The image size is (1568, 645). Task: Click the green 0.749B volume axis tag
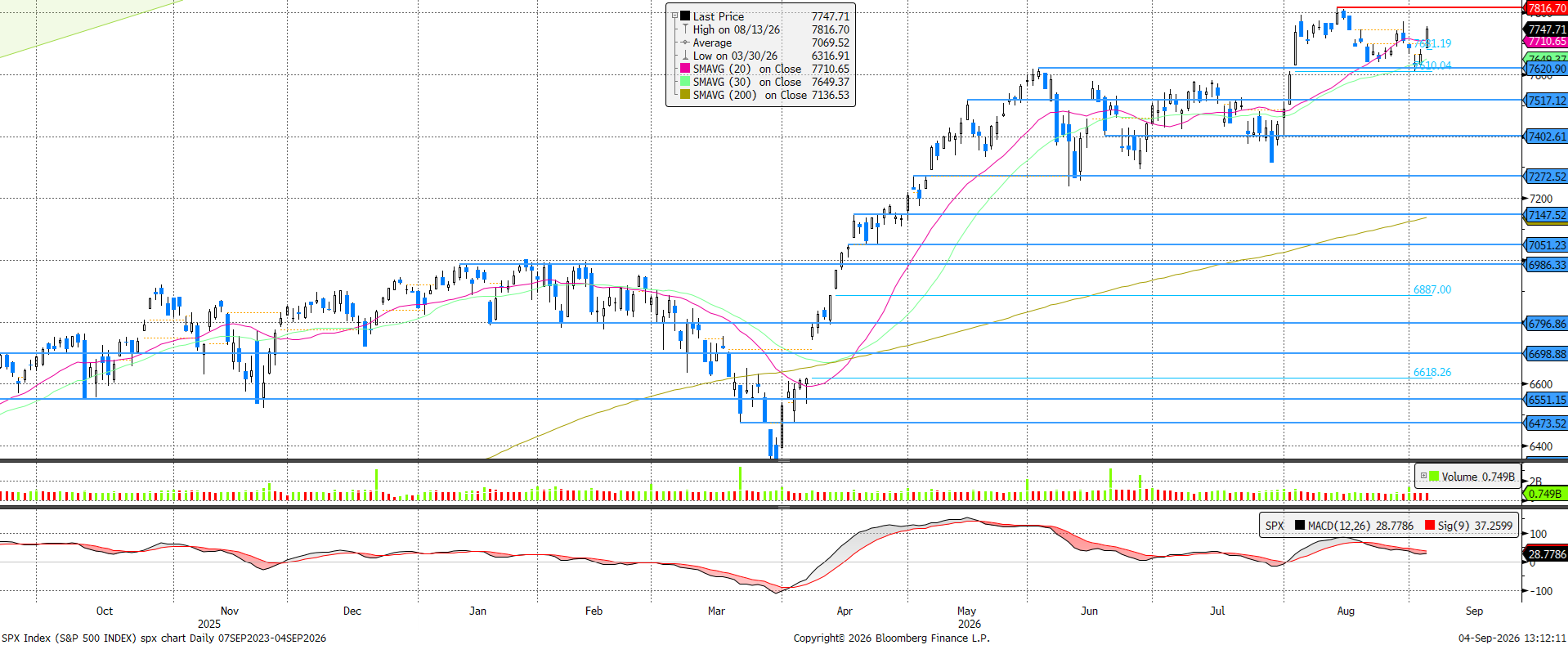coord(1545,494)
